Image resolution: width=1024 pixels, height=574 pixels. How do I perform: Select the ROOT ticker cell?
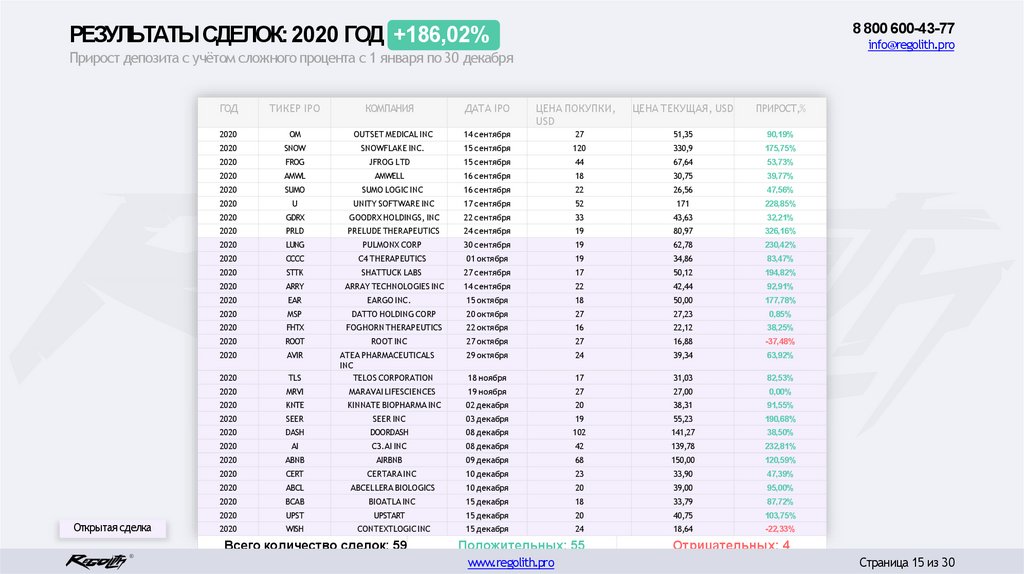[x=295, y=342]
